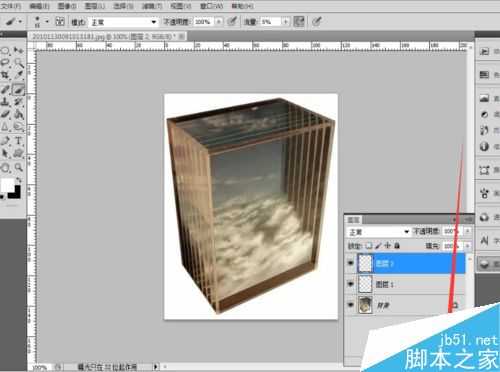Open the 文件(F) menu
This screenshot has height=372, width=500.
pos(11,6)
